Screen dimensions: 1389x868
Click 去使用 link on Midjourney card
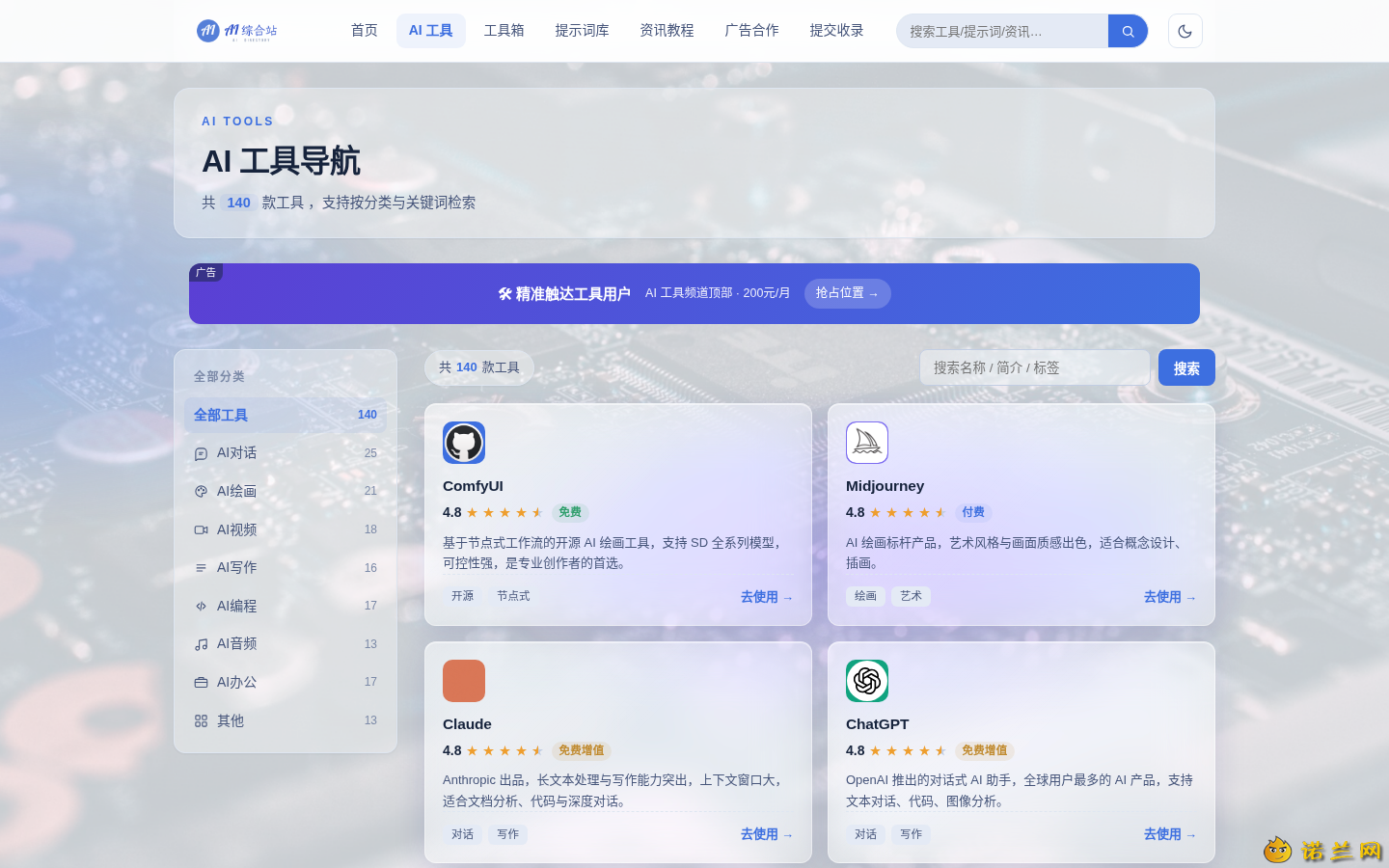[1170, 597]
